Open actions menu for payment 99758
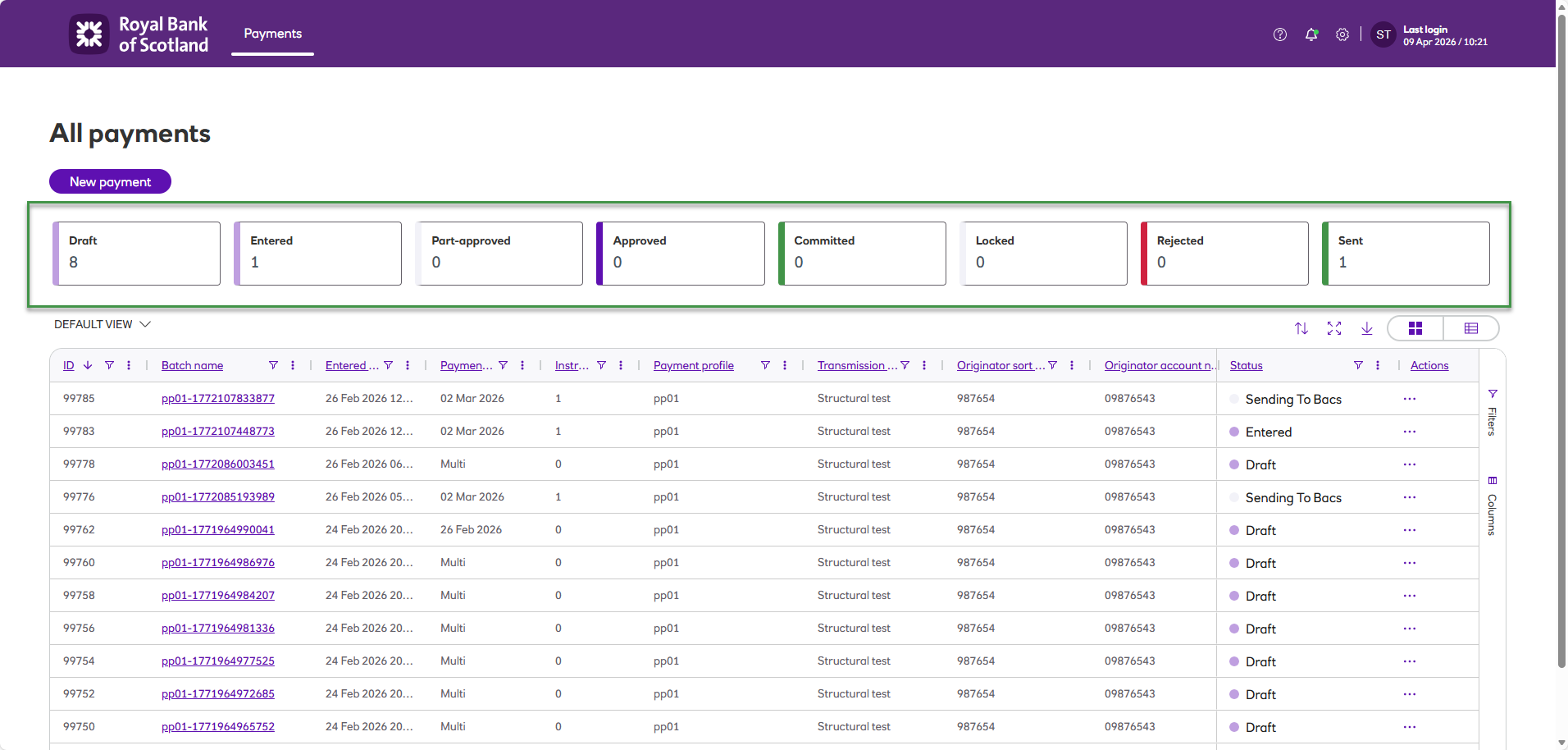 (1410, 596)
